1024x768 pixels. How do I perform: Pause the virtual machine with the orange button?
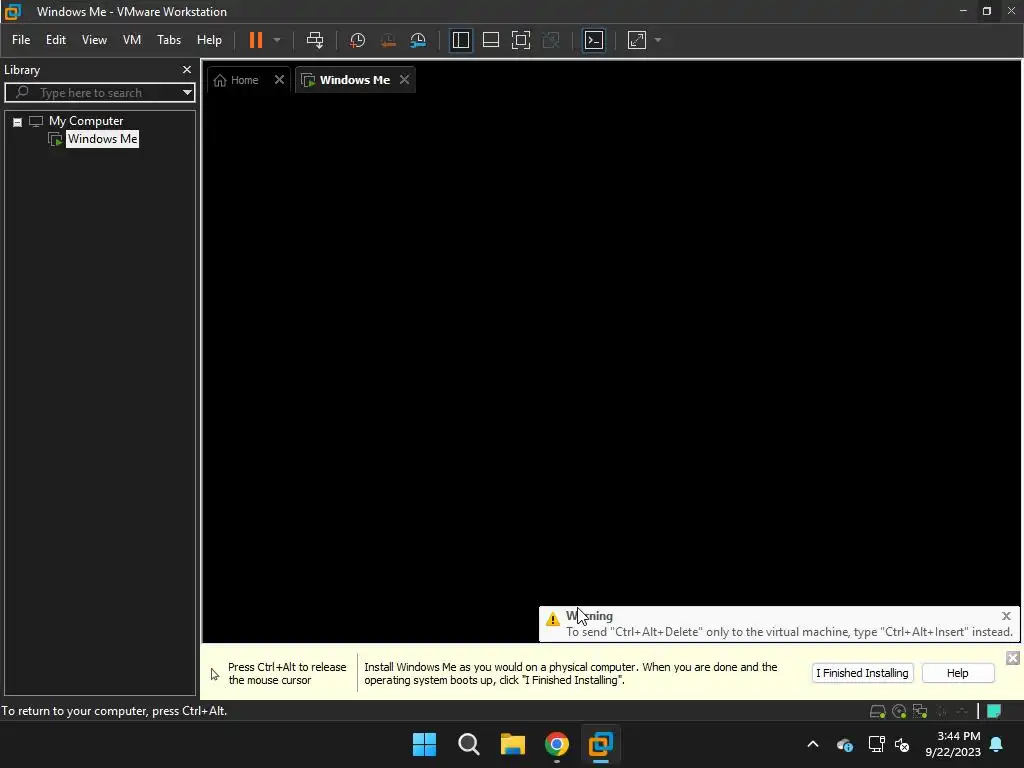255,40
